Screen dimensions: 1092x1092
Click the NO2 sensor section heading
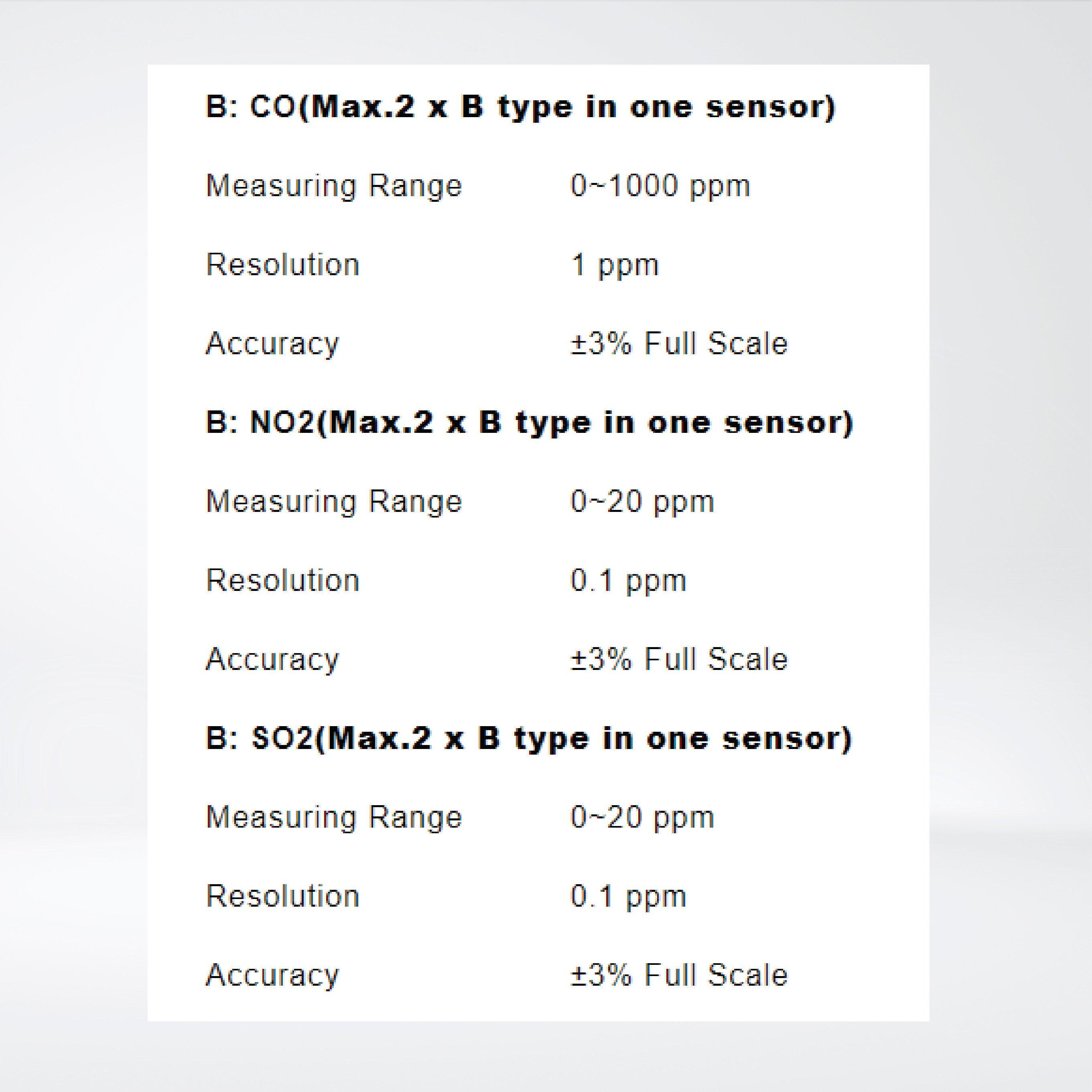click(529, 423)
